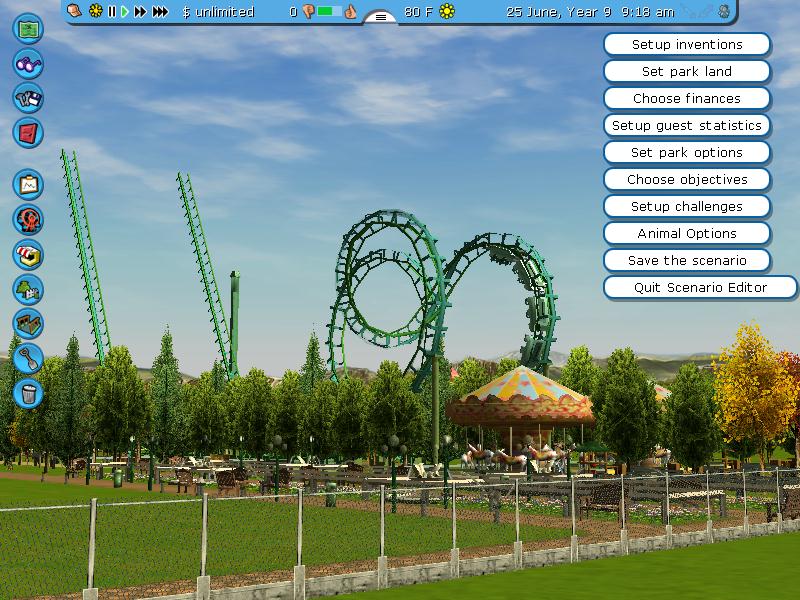Expand the top status bar tab
Viewport: 800px width, 600px height.
pos(380,16)
